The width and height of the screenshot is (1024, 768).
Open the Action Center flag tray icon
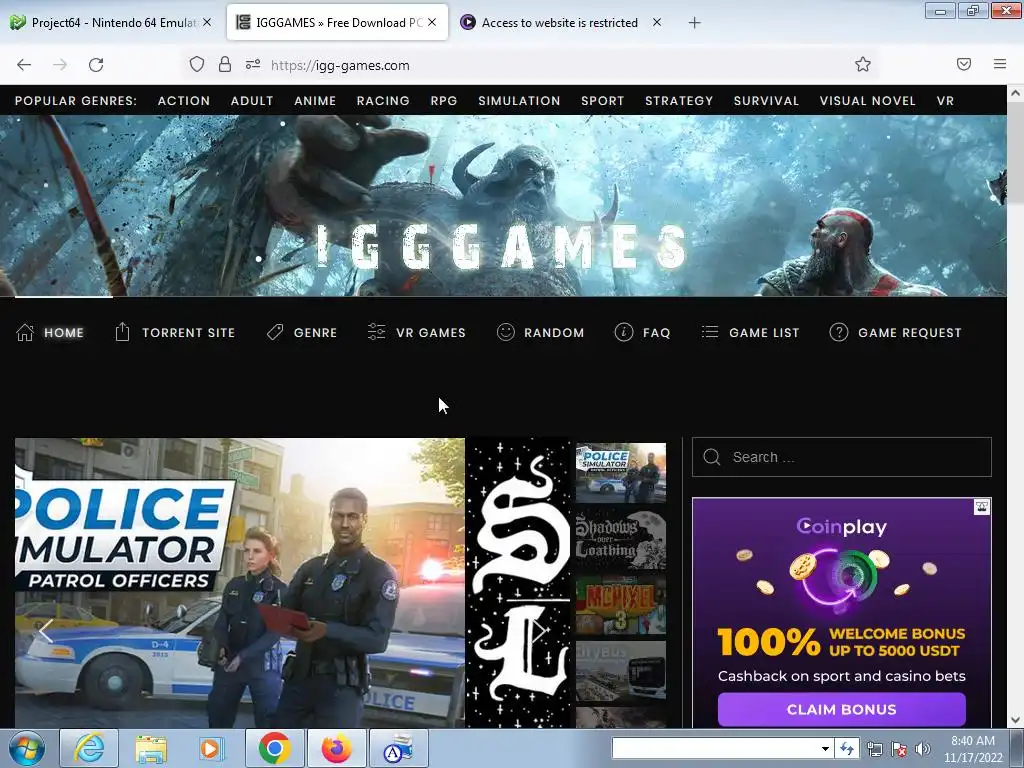(x=899, y=749)
